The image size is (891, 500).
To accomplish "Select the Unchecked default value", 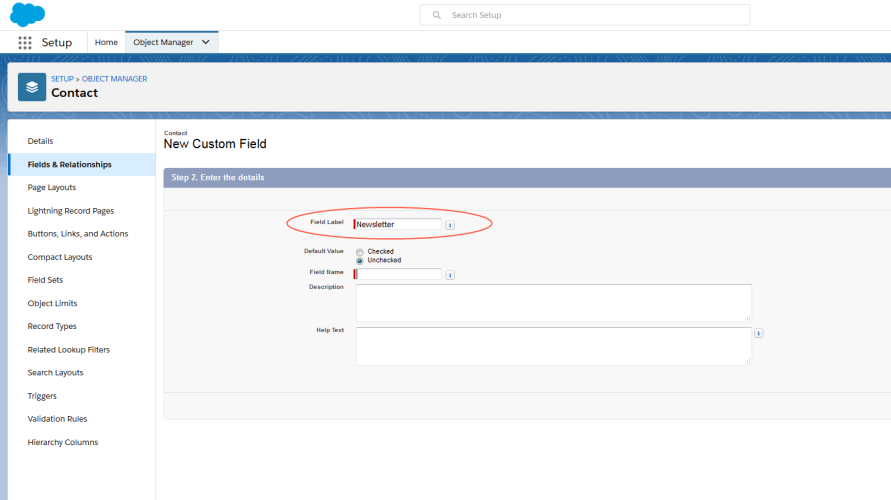I will (x=360, y=260).
